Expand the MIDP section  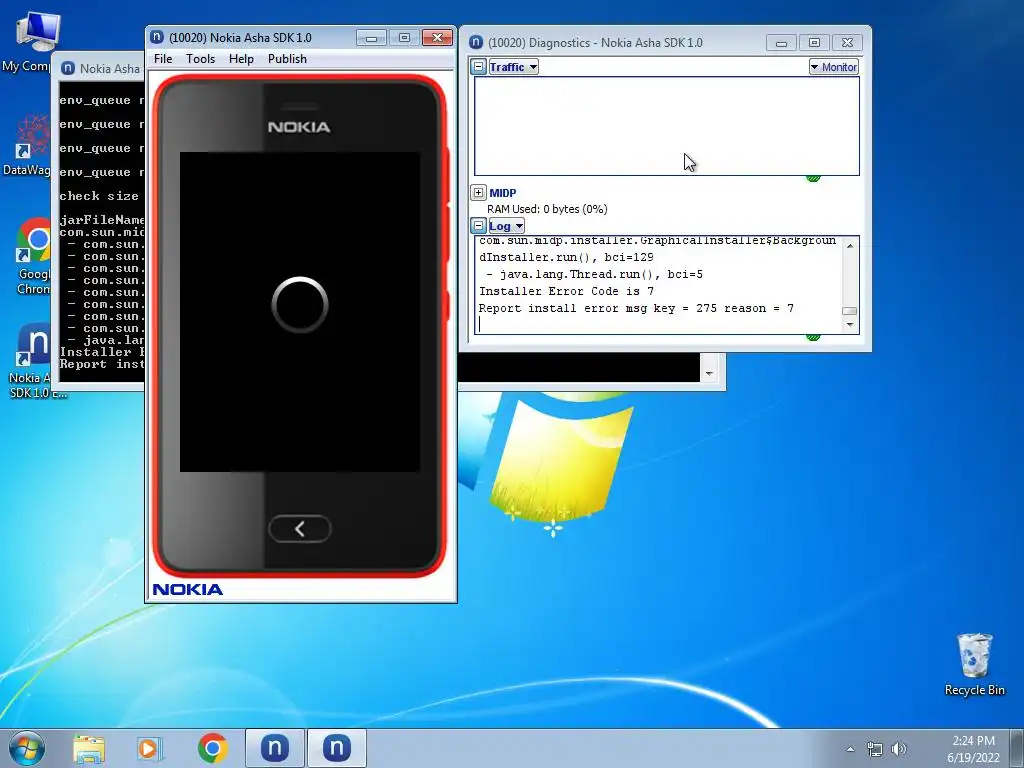point(478,193)
